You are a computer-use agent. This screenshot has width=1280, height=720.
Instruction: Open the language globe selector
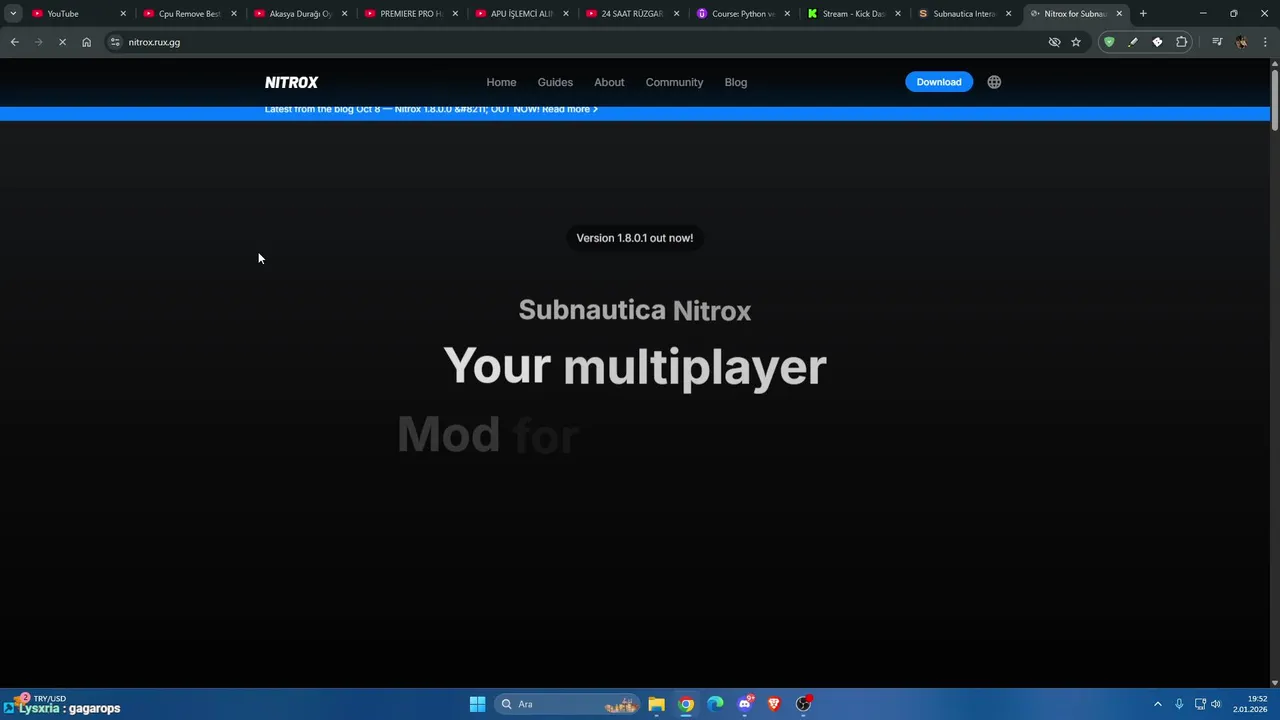tap(994, 82)
